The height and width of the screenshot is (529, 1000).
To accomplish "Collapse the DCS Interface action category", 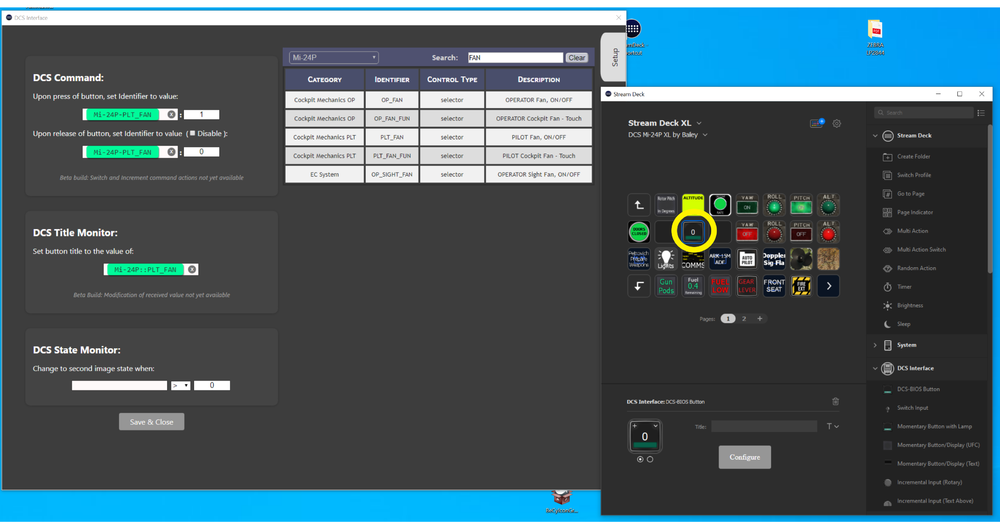I will point(875,368).
